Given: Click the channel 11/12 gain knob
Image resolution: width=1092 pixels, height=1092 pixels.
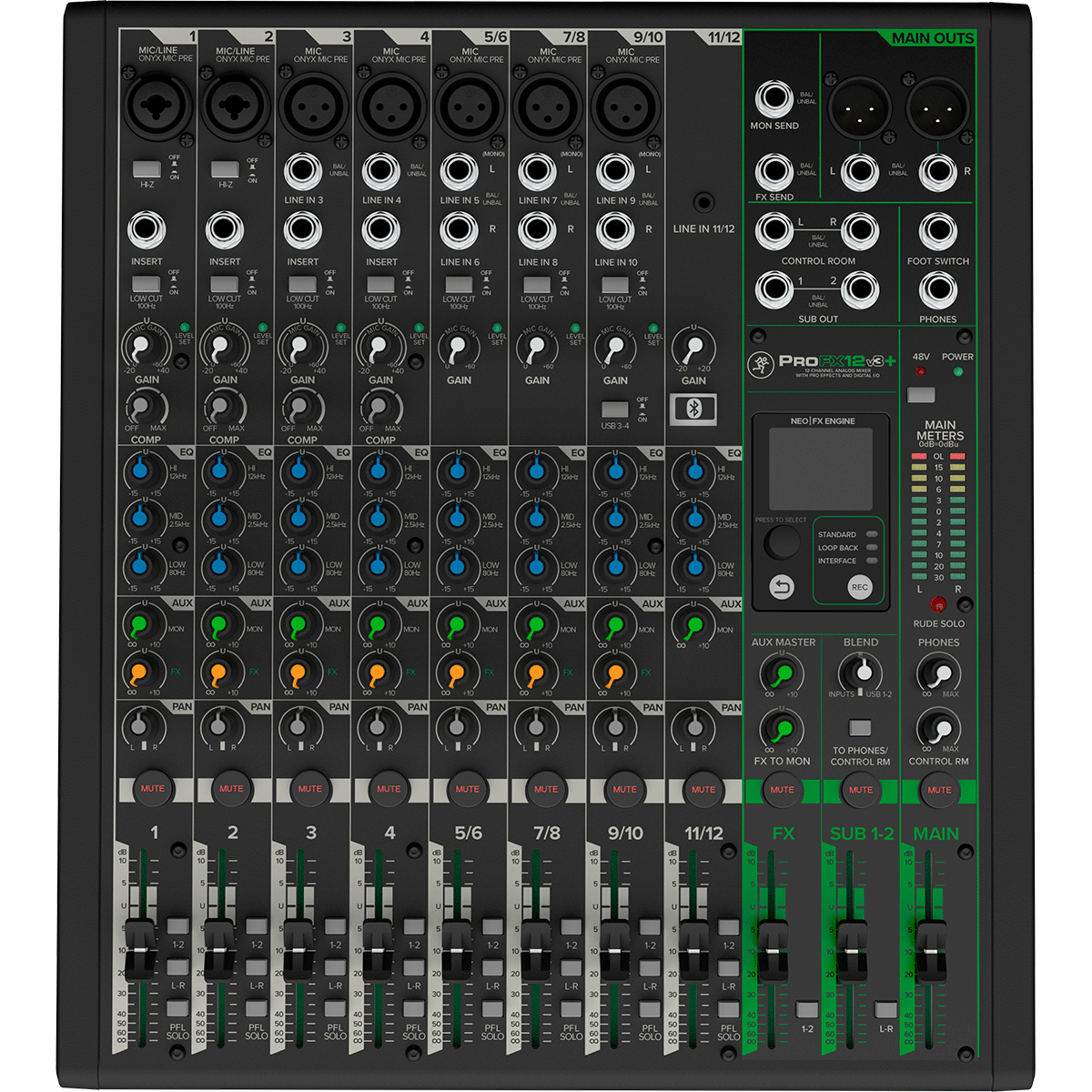Looking at the screenshot, I should [693, 349].
